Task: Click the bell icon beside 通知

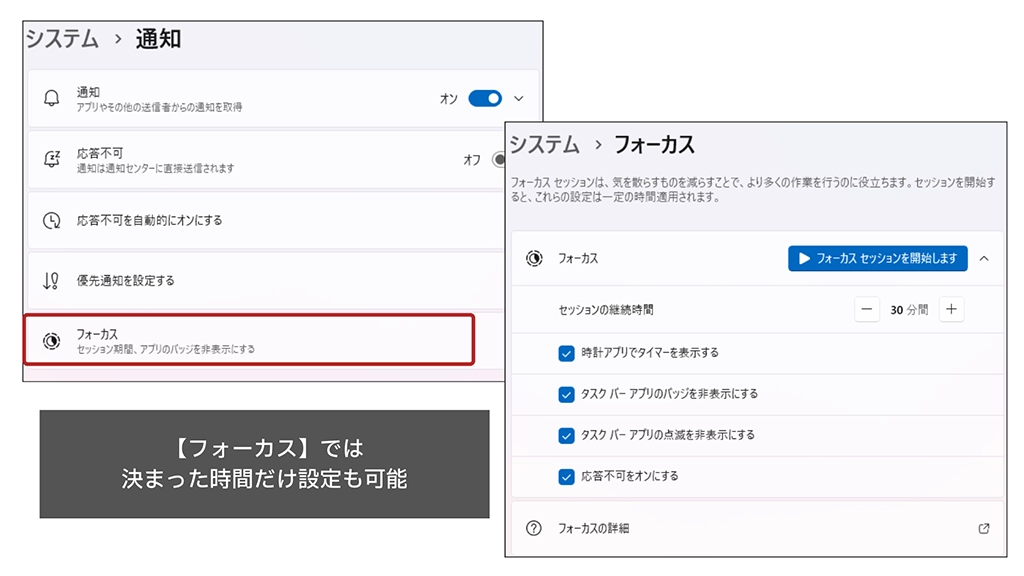Action: 52,99
